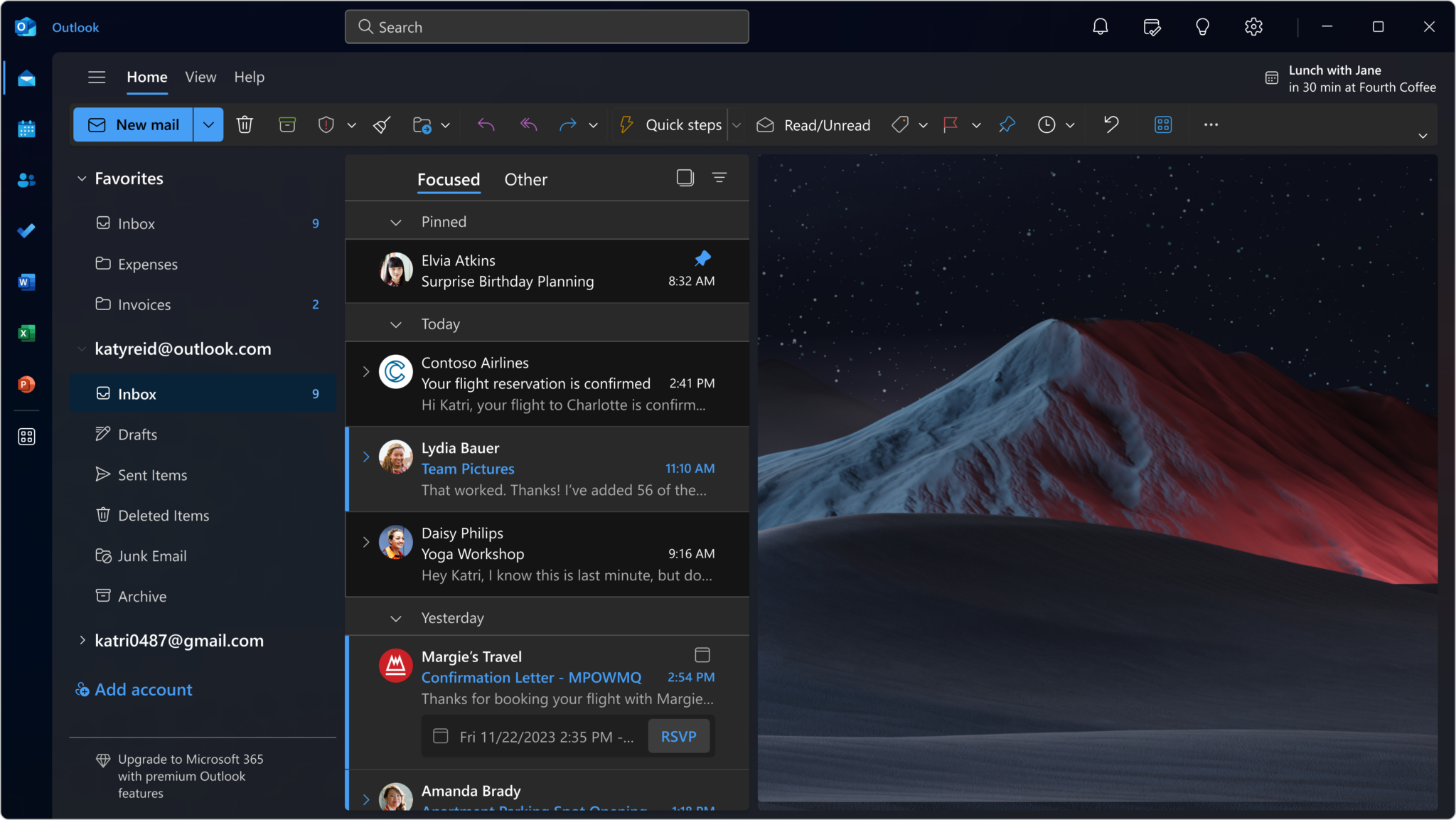Image resolution: width=1456 pixels, height=820 pixels.
Task: Click the Delete mail icon in toolbar
Action: tap(245, 124)
